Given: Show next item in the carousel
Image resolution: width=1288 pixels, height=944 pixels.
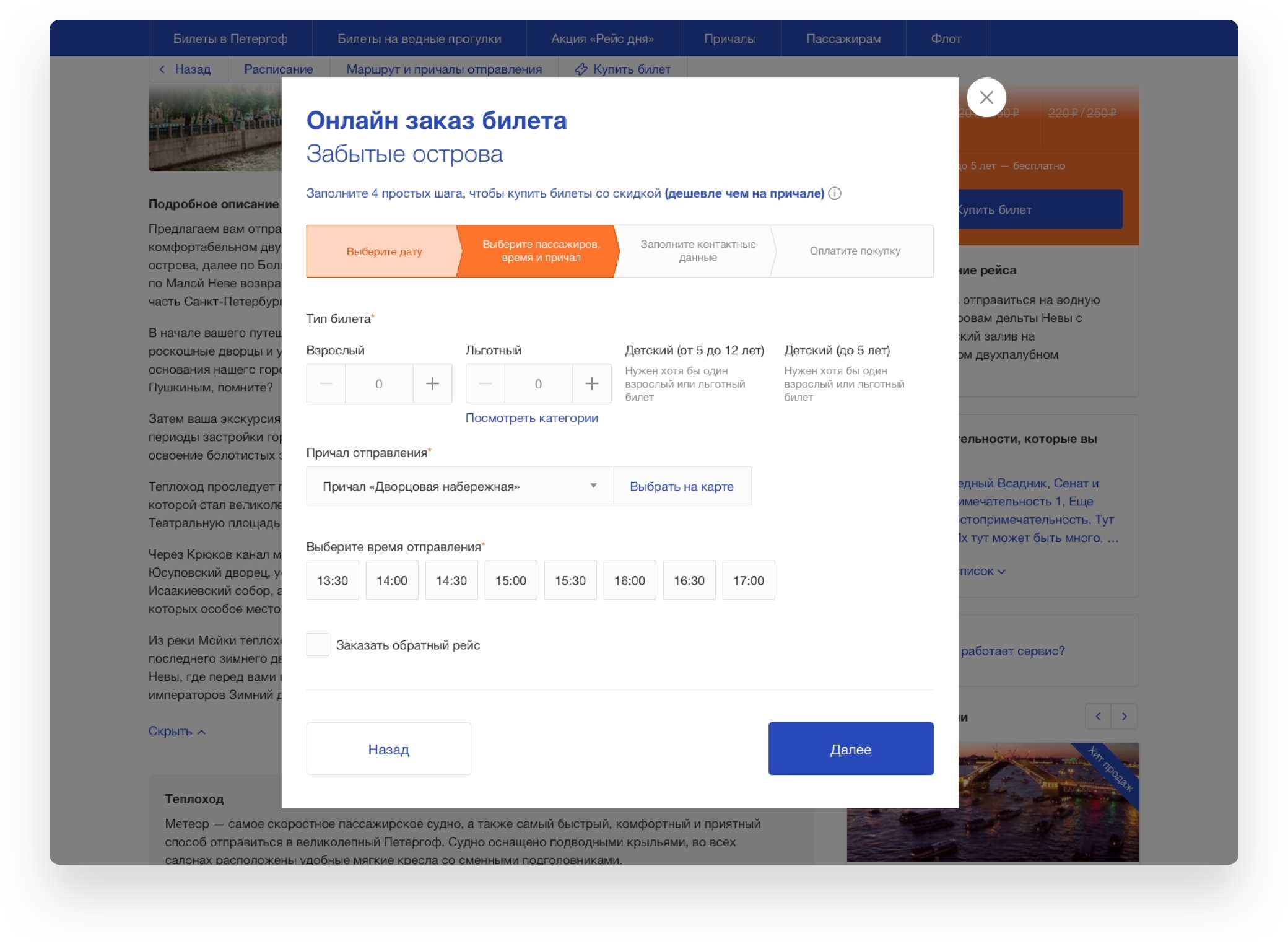Looking at the screenshot, I should (x=1125, y=716).
